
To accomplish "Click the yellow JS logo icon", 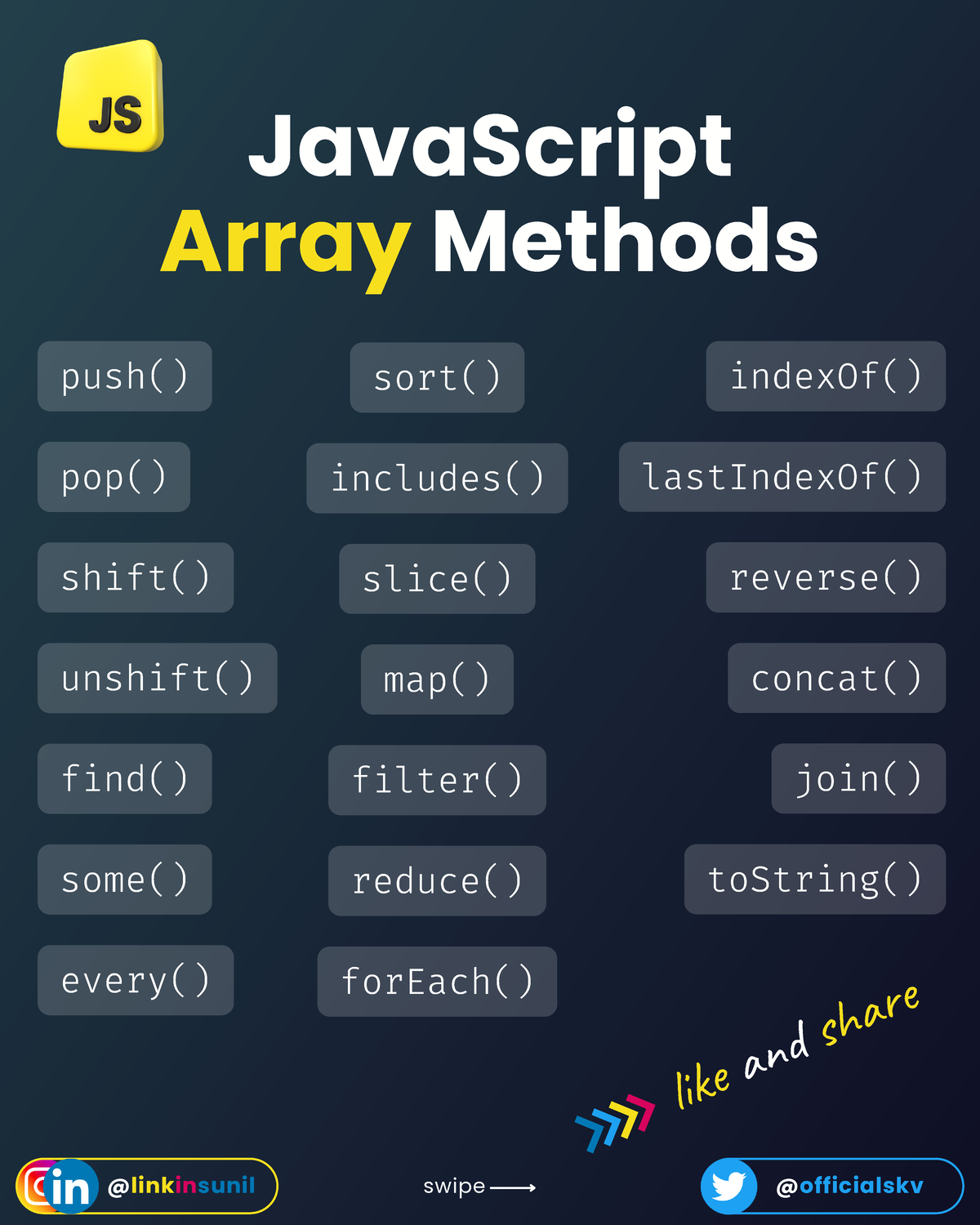I will point(111,96).
